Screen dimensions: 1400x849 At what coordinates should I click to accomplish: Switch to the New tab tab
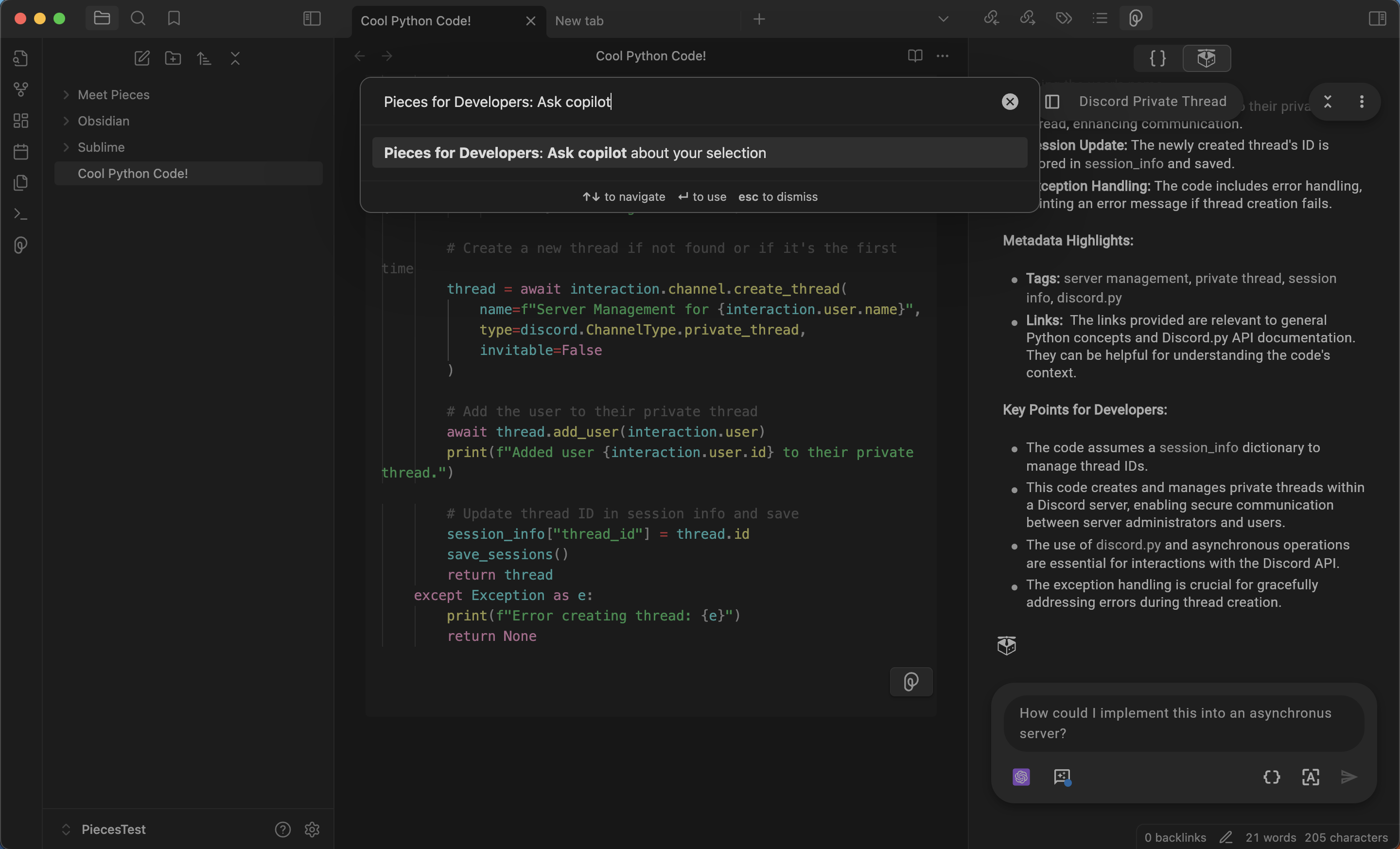tap(642, 20)
